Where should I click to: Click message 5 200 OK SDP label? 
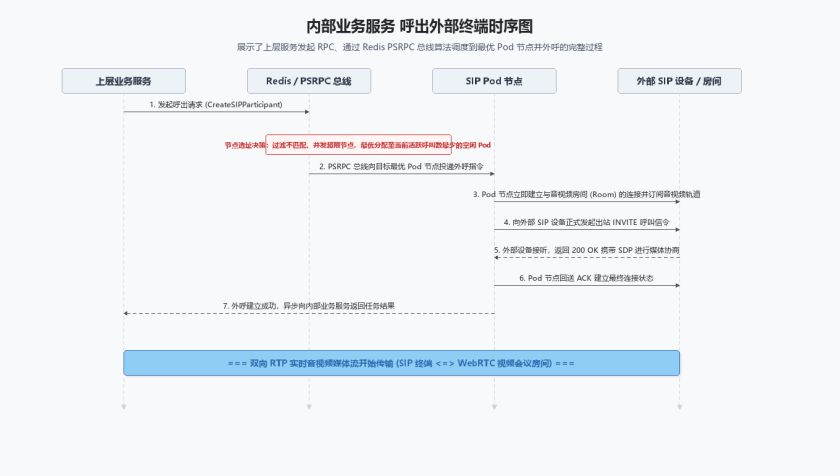click(587, 250)
